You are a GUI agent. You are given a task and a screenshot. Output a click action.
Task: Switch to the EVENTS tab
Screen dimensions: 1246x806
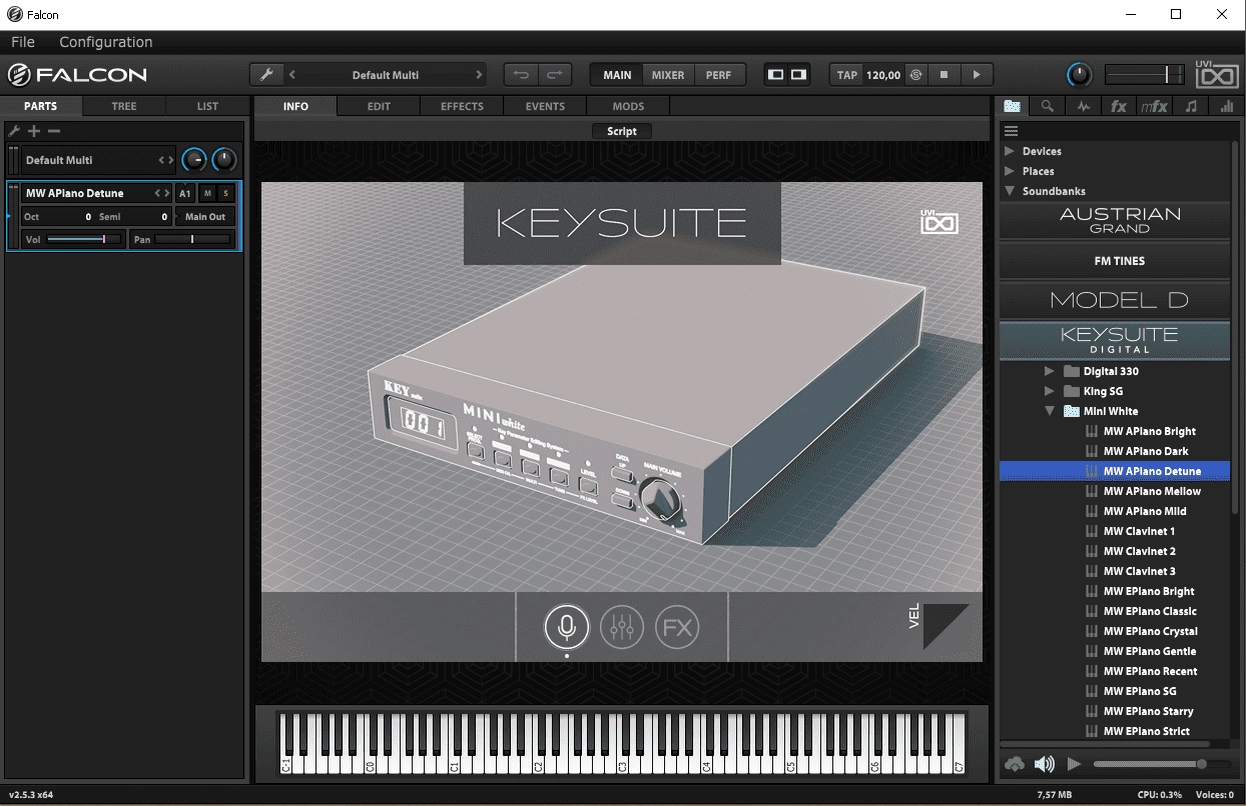[545, 106]
